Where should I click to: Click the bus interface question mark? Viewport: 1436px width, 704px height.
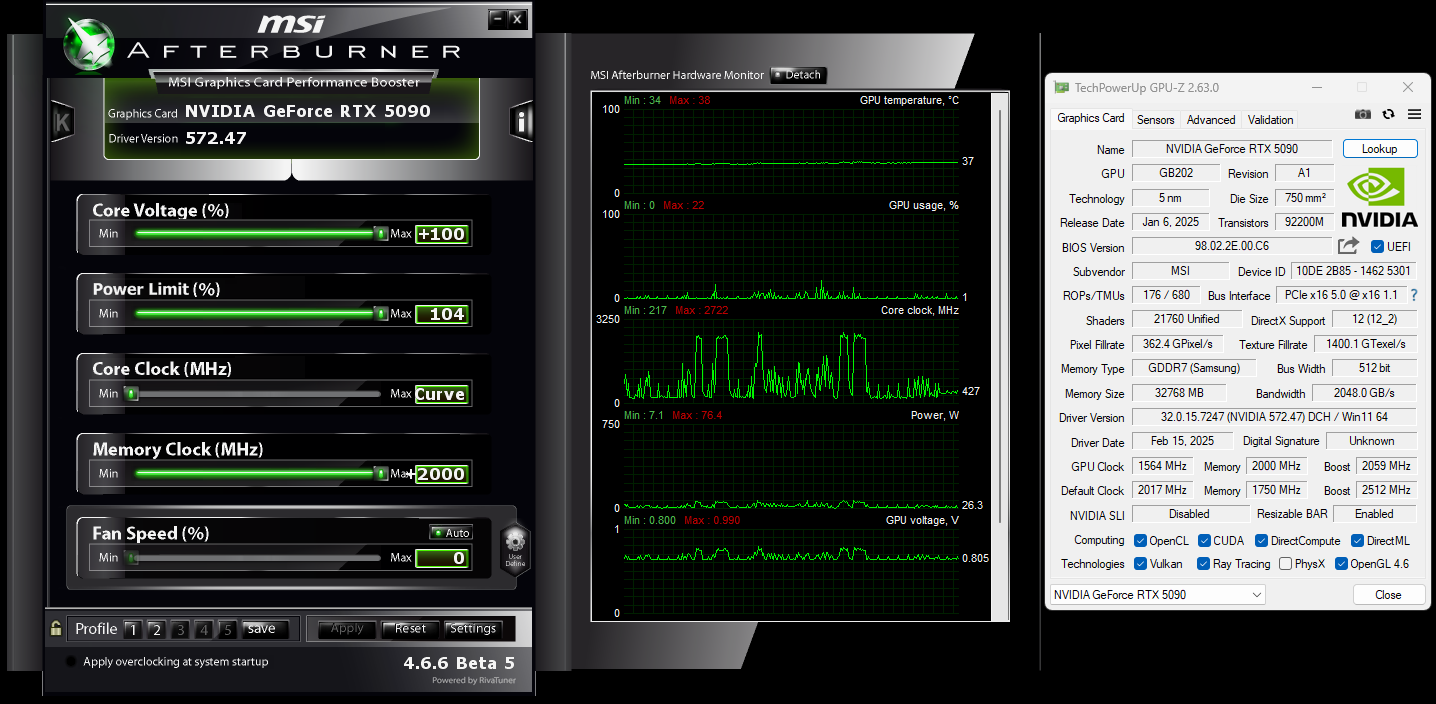(x=1413, y=296)
